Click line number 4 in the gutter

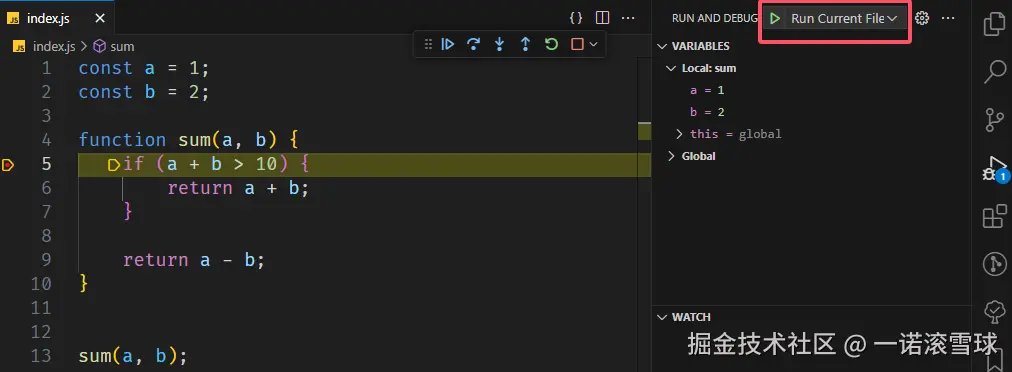46,140
